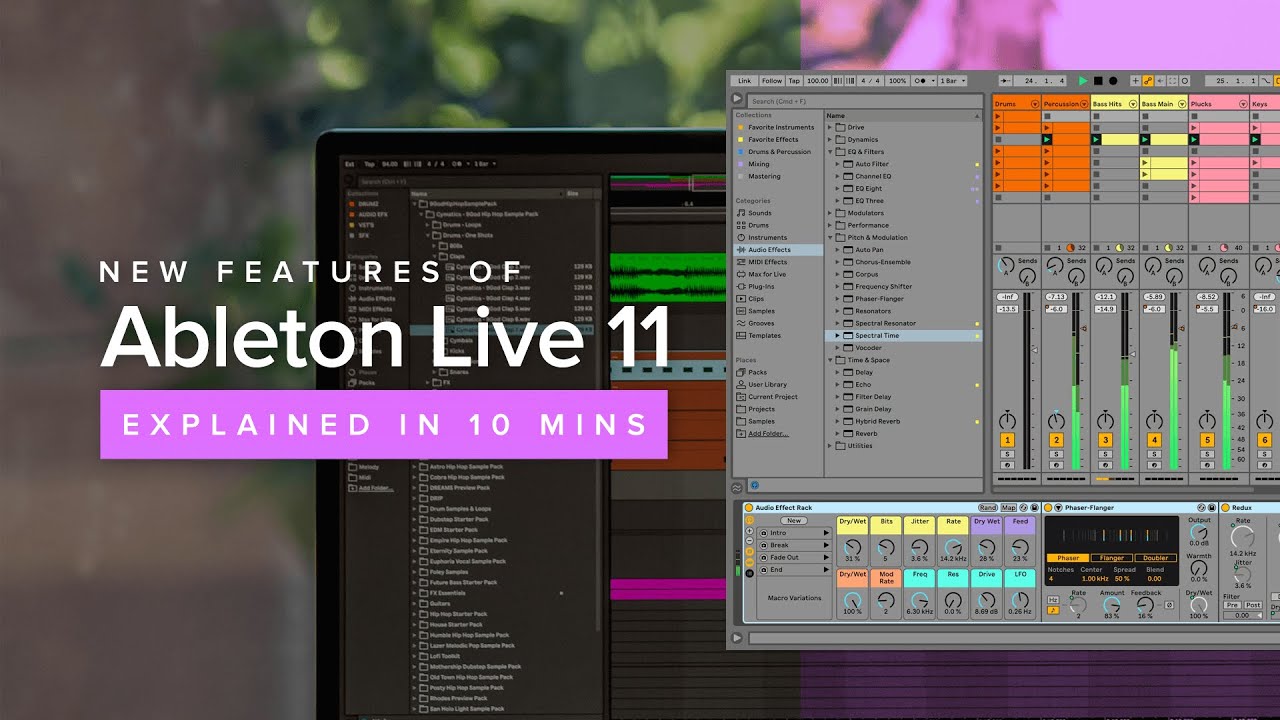Toggle the Hz rate mode in Phaser-Flanger
Image resolution: width=1280 pixels, height=720 pixels.
pos(1053,600)
